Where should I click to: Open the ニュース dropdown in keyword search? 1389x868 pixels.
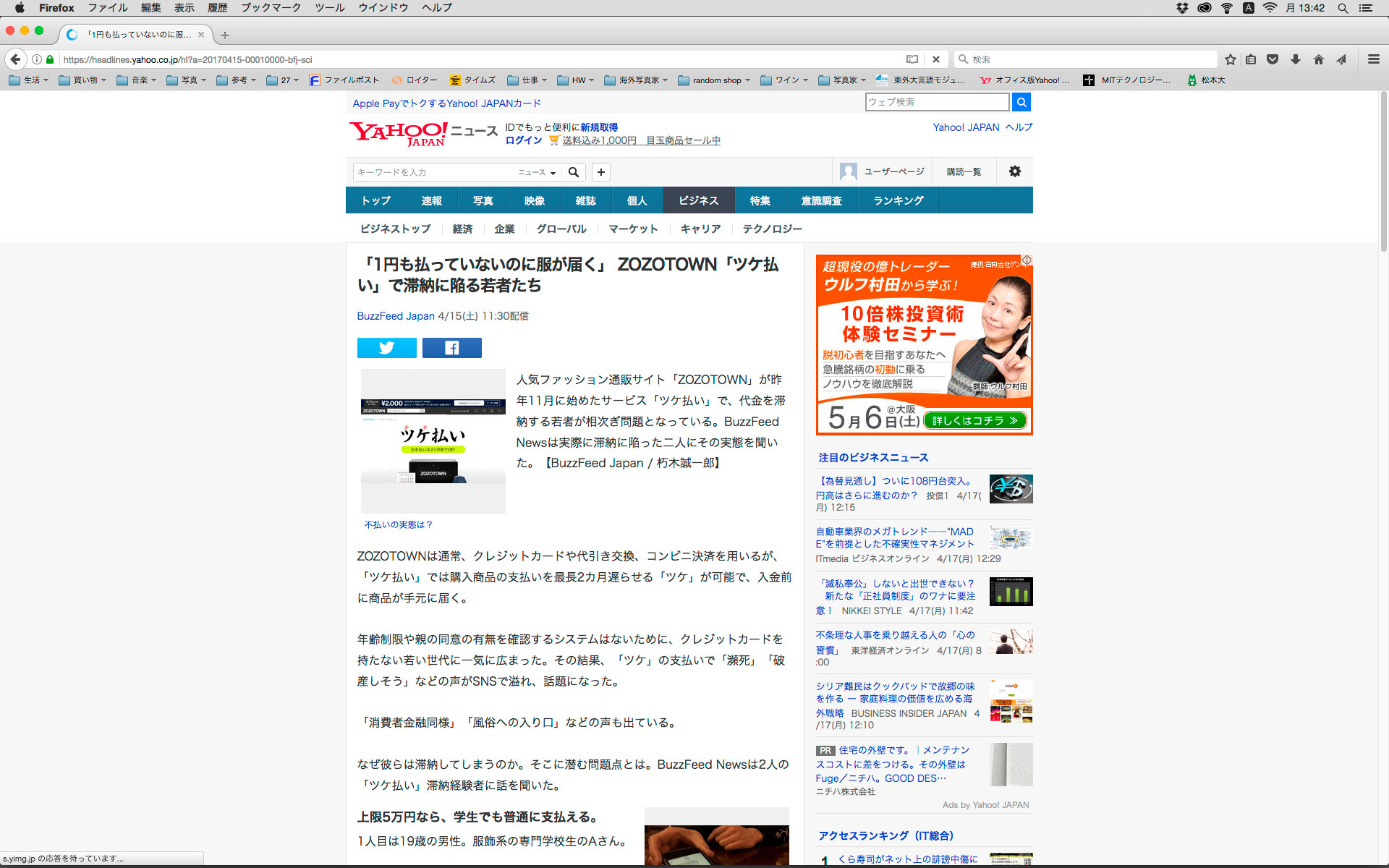537,172
